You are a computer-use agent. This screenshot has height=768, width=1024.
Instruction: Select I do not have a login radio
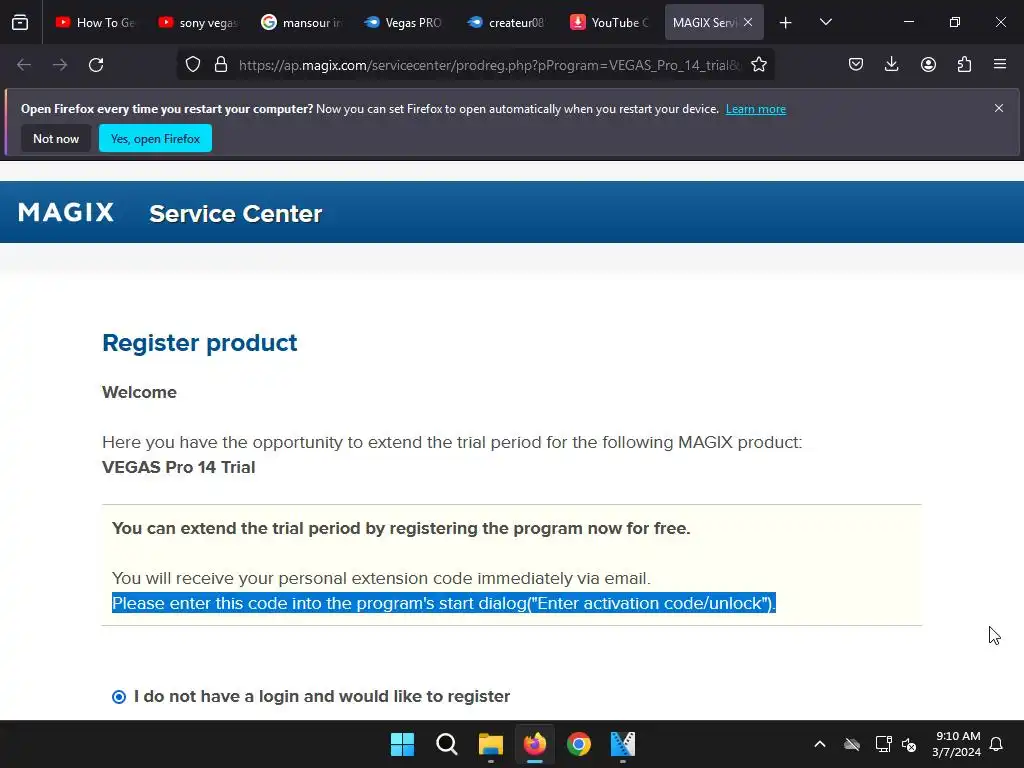pyautogui.click(x=119, y=697)
